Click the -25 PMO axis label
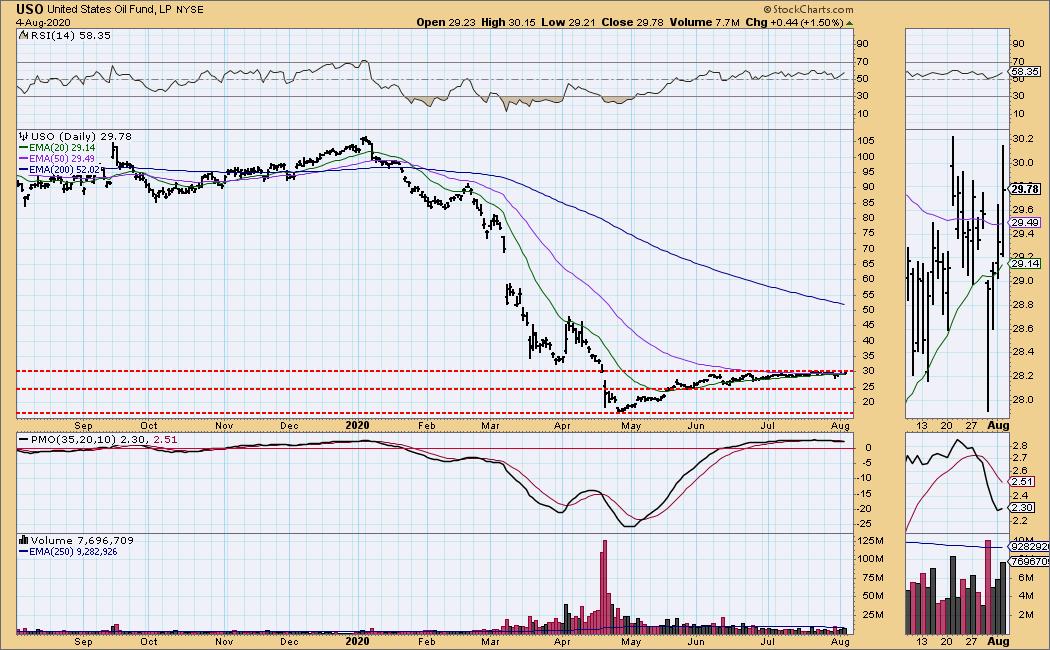1050x650 pixels. (867, 523)
